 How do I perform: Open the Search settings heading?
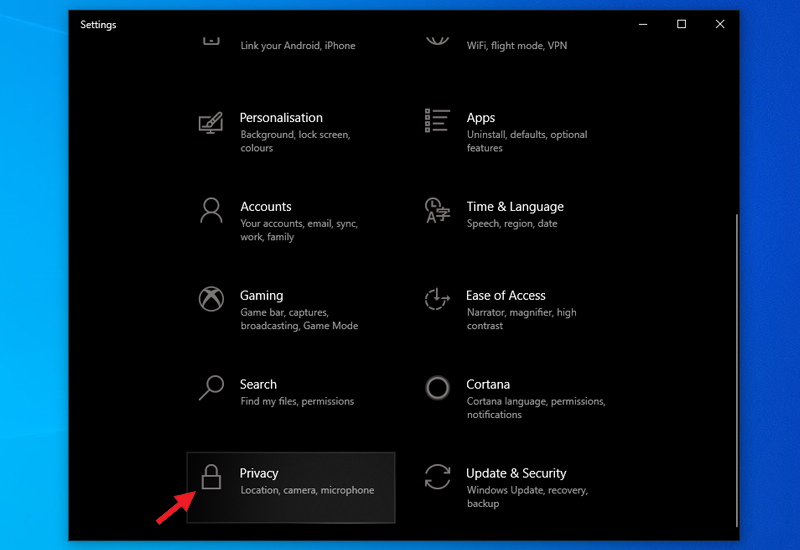pyautogui.click(x=258, y=384)
